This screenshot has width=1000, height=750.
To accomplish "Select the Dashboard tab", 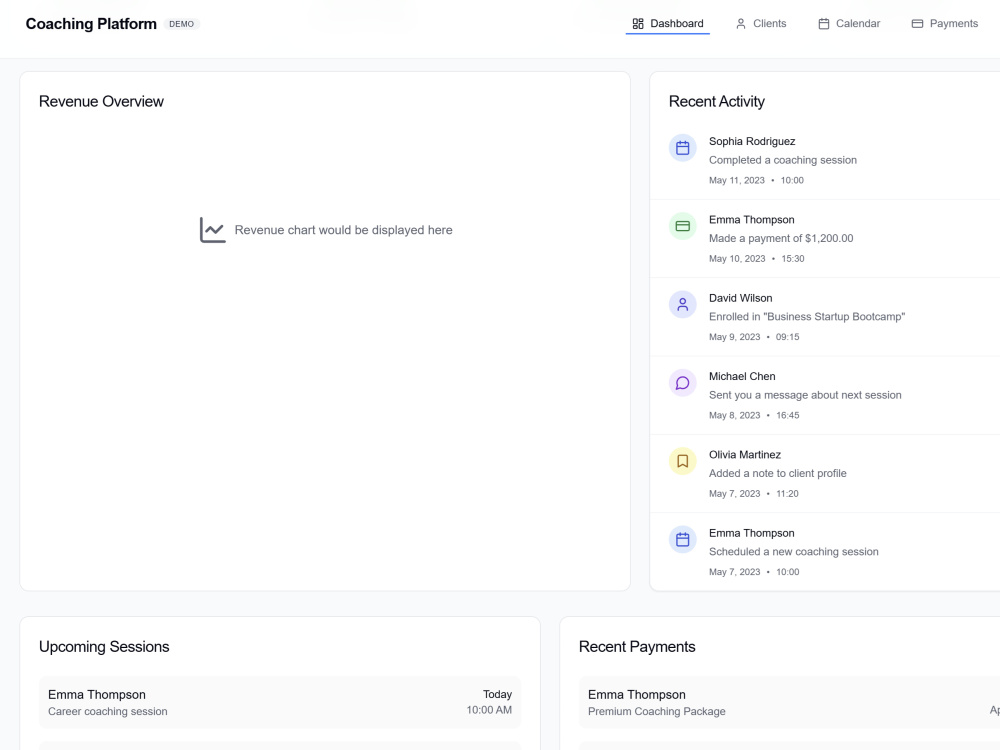I will (668, 24).
